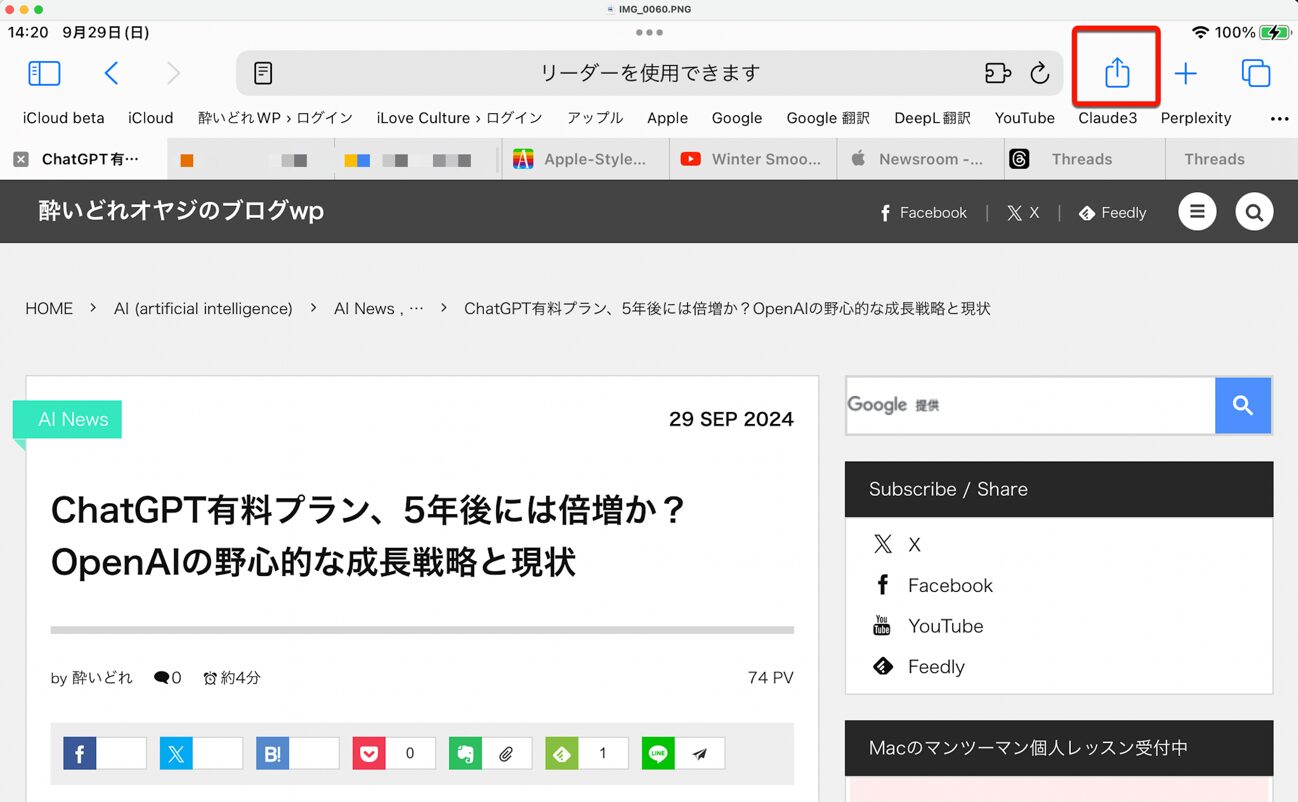Screen dimensions: 1298x802
Task: Open the Reader view page icon
Action: click(x=263, y=73)
